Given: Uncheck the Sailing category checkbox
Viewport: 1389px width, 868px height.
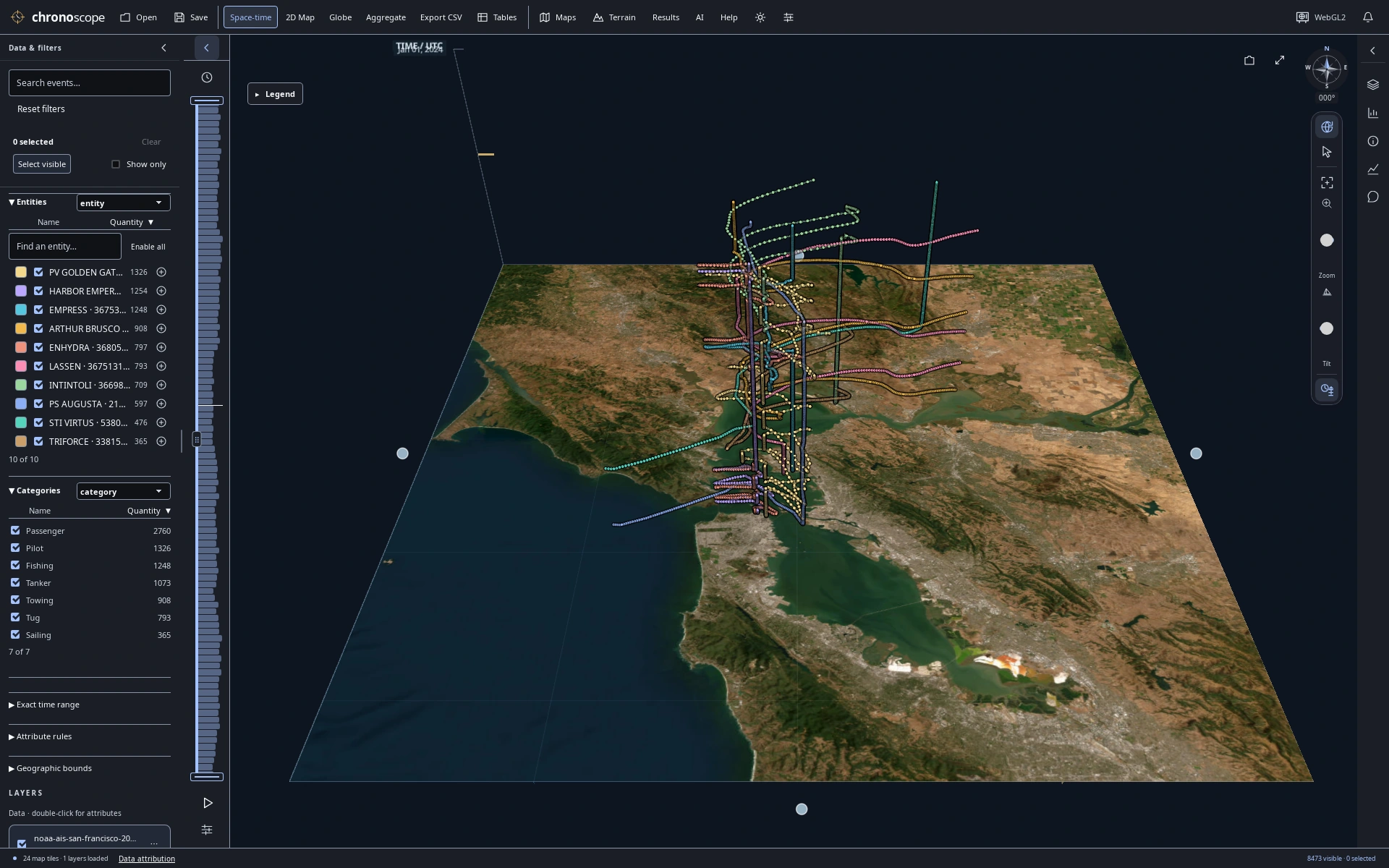Looking at the screenshot, I should pyautogui.click(x=15, y=634).
